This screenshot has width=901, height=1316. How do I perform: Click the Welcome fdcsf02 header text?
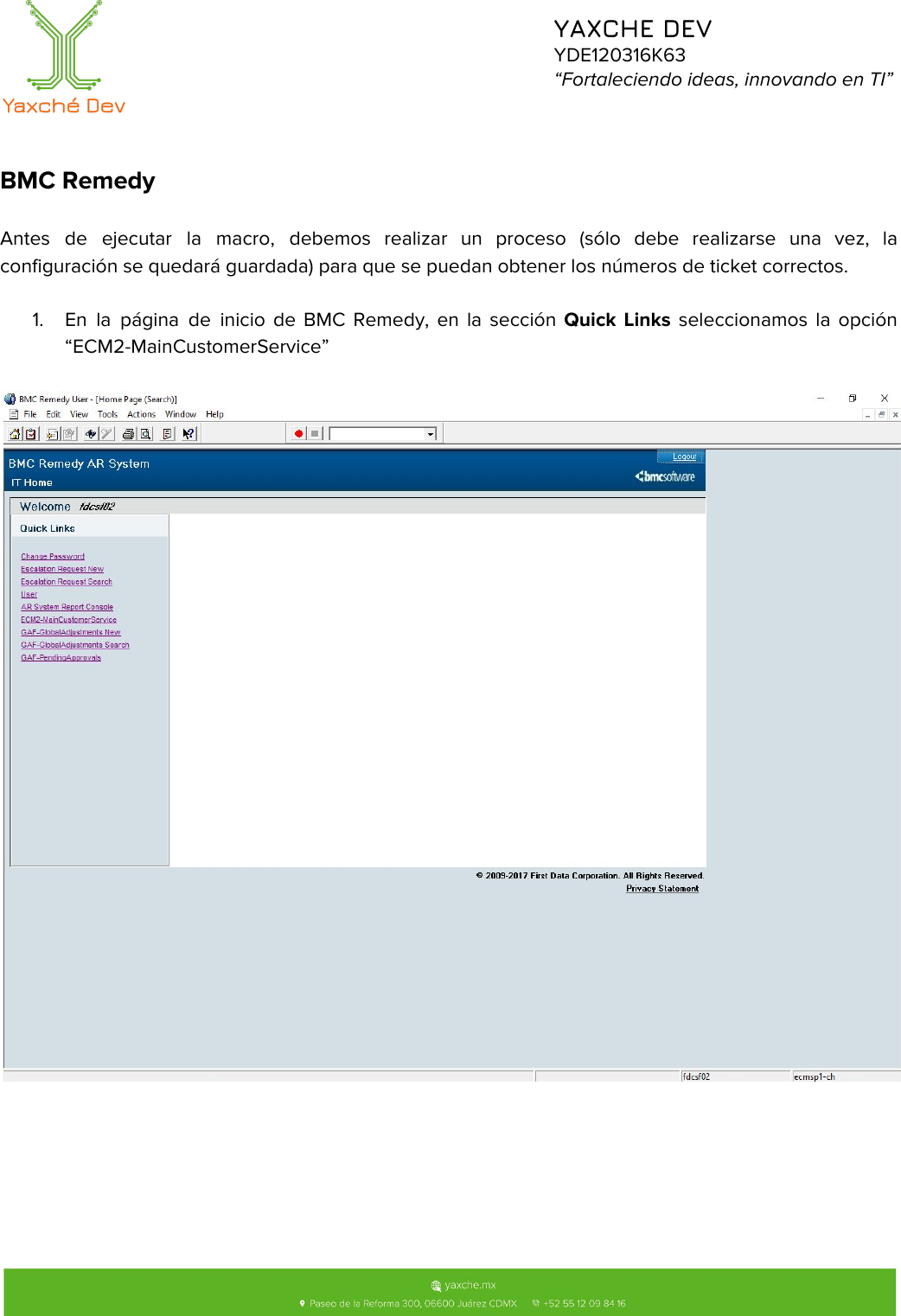[x=67, y=507]
